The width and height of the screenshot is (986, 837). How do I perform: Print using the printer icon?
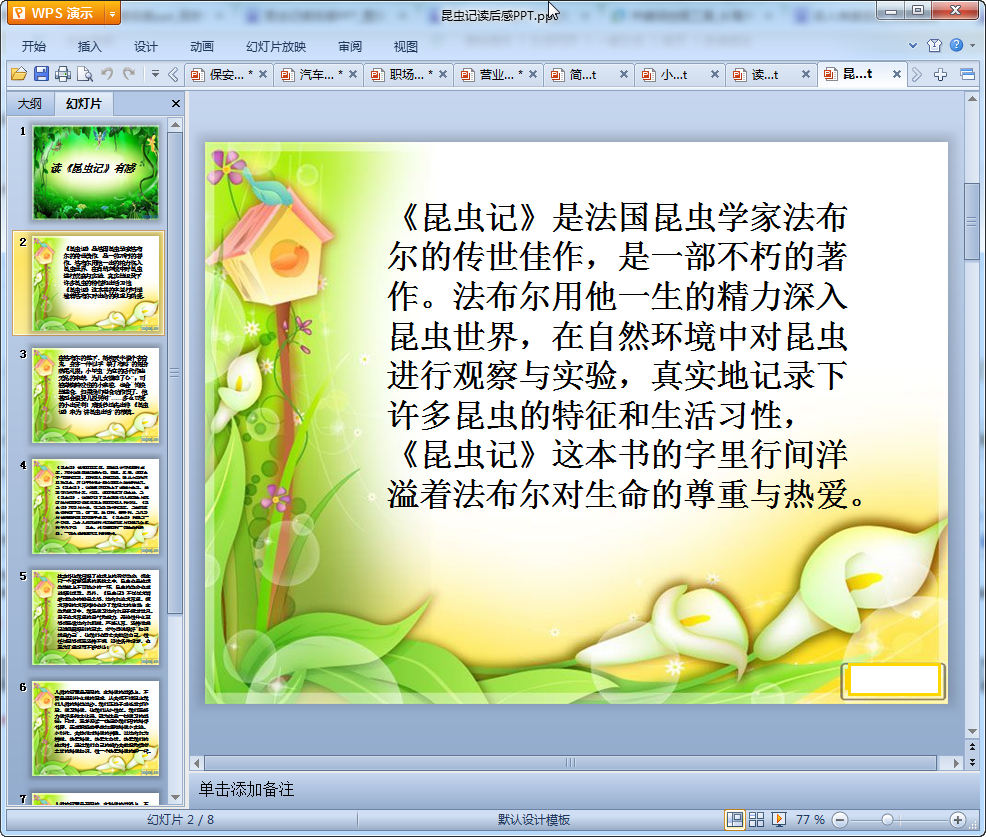[63, 74]
